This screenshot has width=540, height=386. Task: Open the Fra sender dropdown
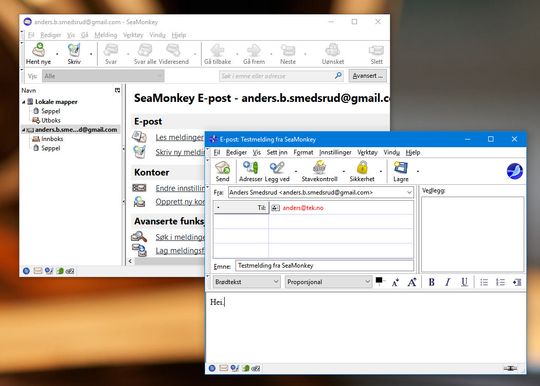(x=321, y=192)
